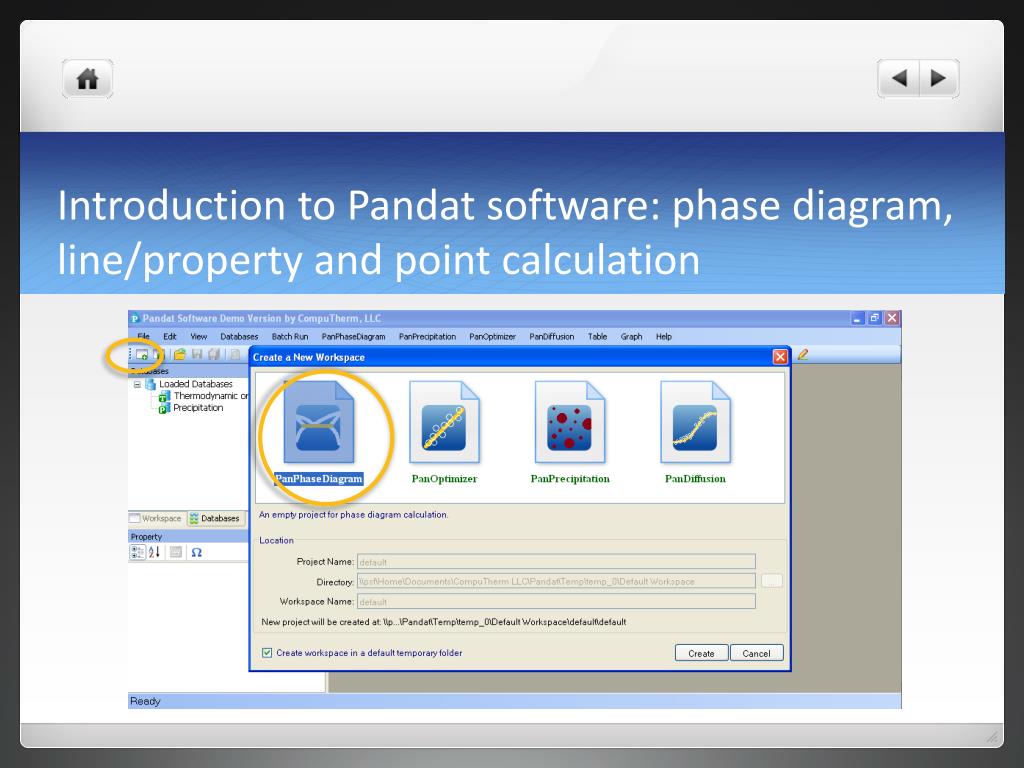Click the Create button
Image resolution: width=1024 pixels, height=768 pixels.
click(701, 653)
